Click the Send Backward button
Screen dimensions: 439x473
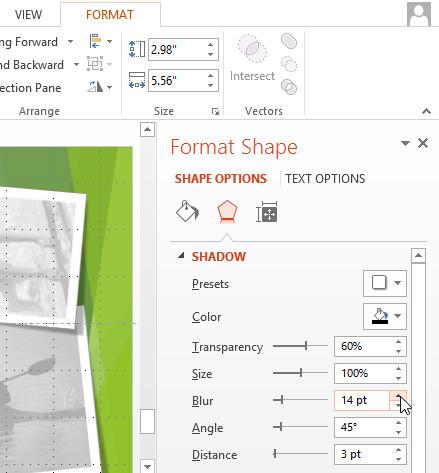[x=32, y=64]
